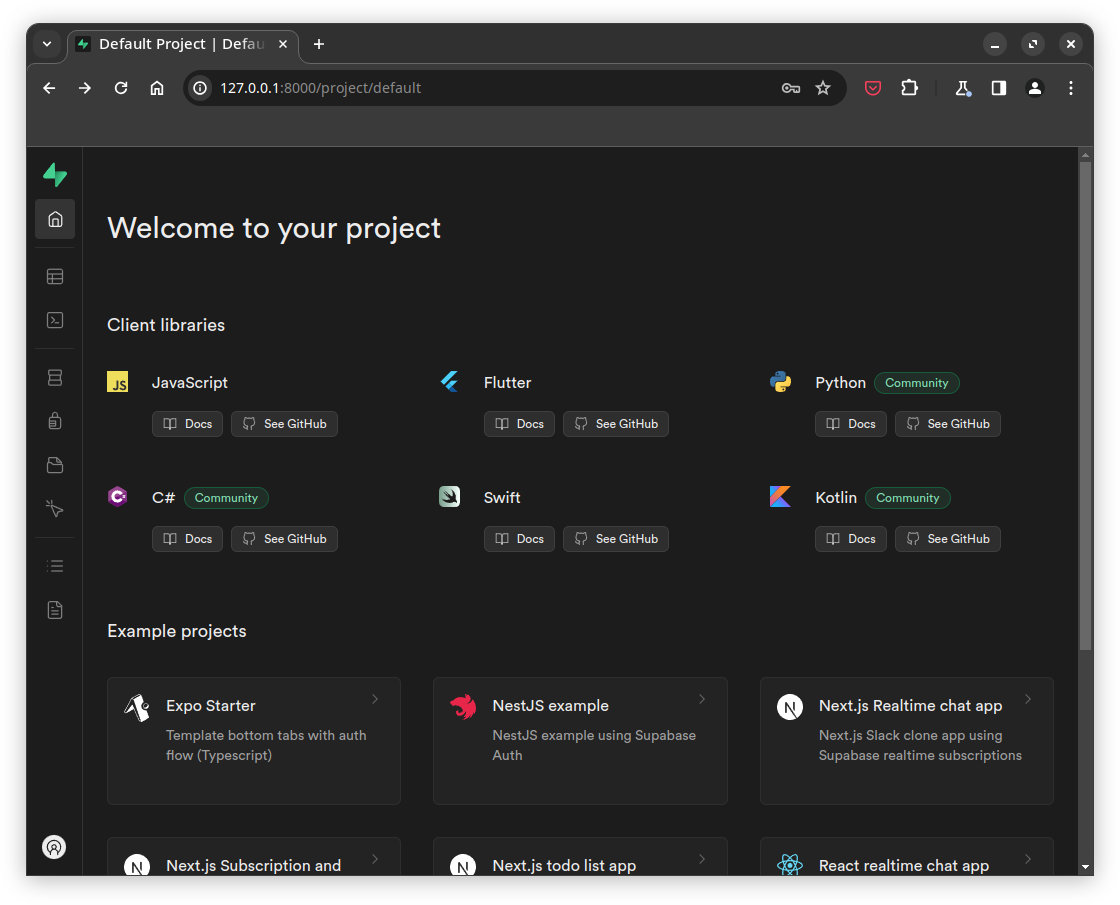Image resolution: width=1120 pixels, height=905 pixels.
Task: Open C# Docs button
Action: tap(188, 539)
